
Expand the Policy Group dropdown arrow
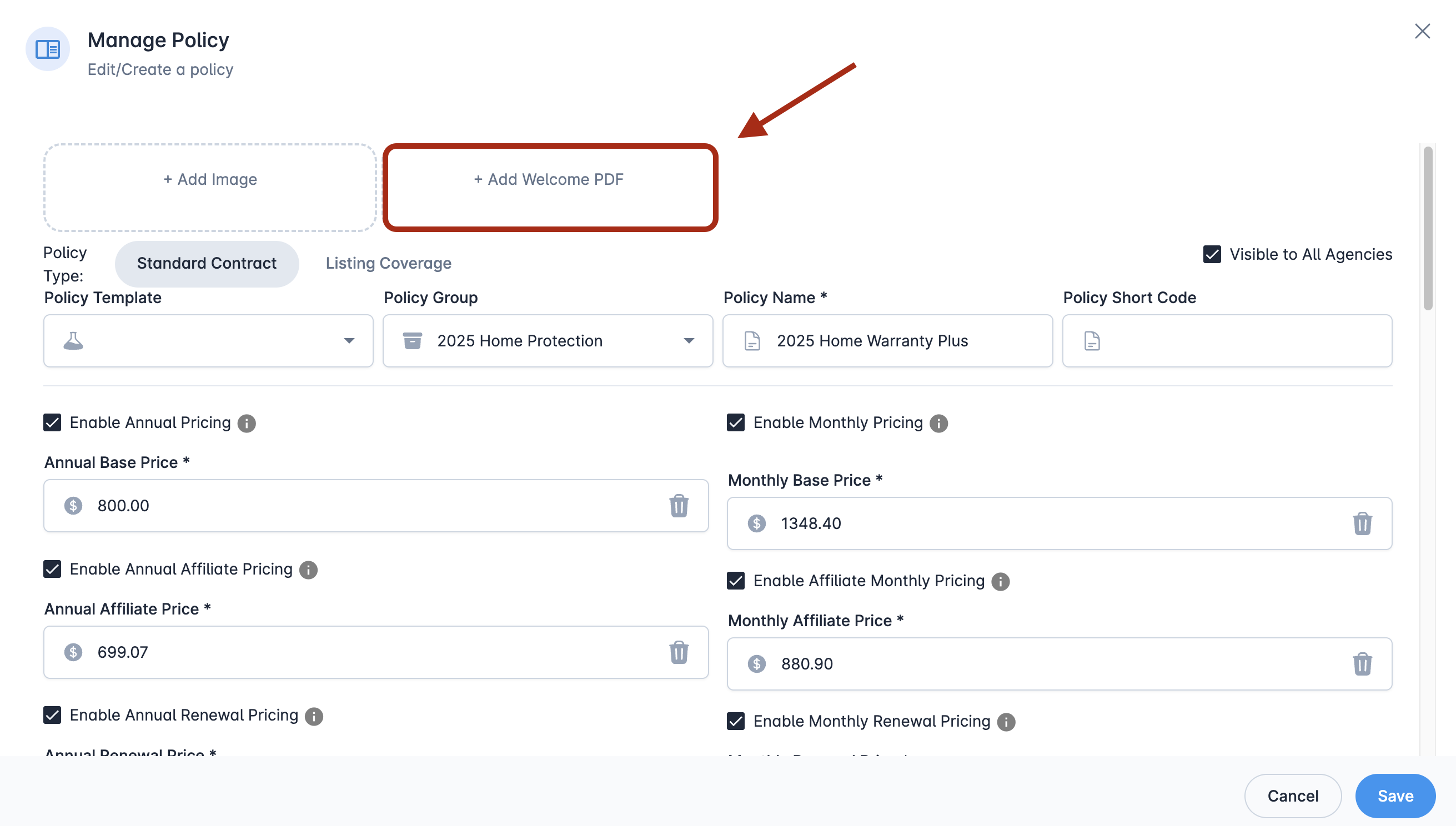tap(688, 341)
